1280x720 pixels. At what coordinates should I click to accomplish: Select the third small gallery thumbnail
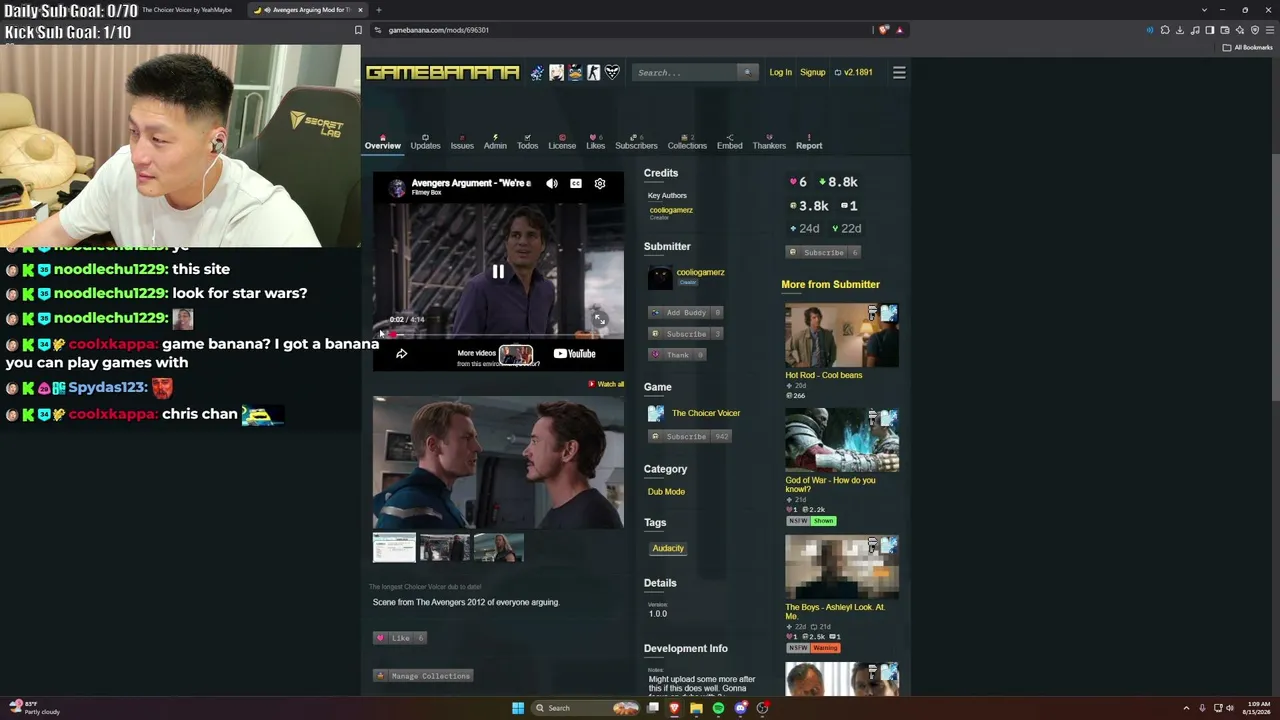point(498,548)
